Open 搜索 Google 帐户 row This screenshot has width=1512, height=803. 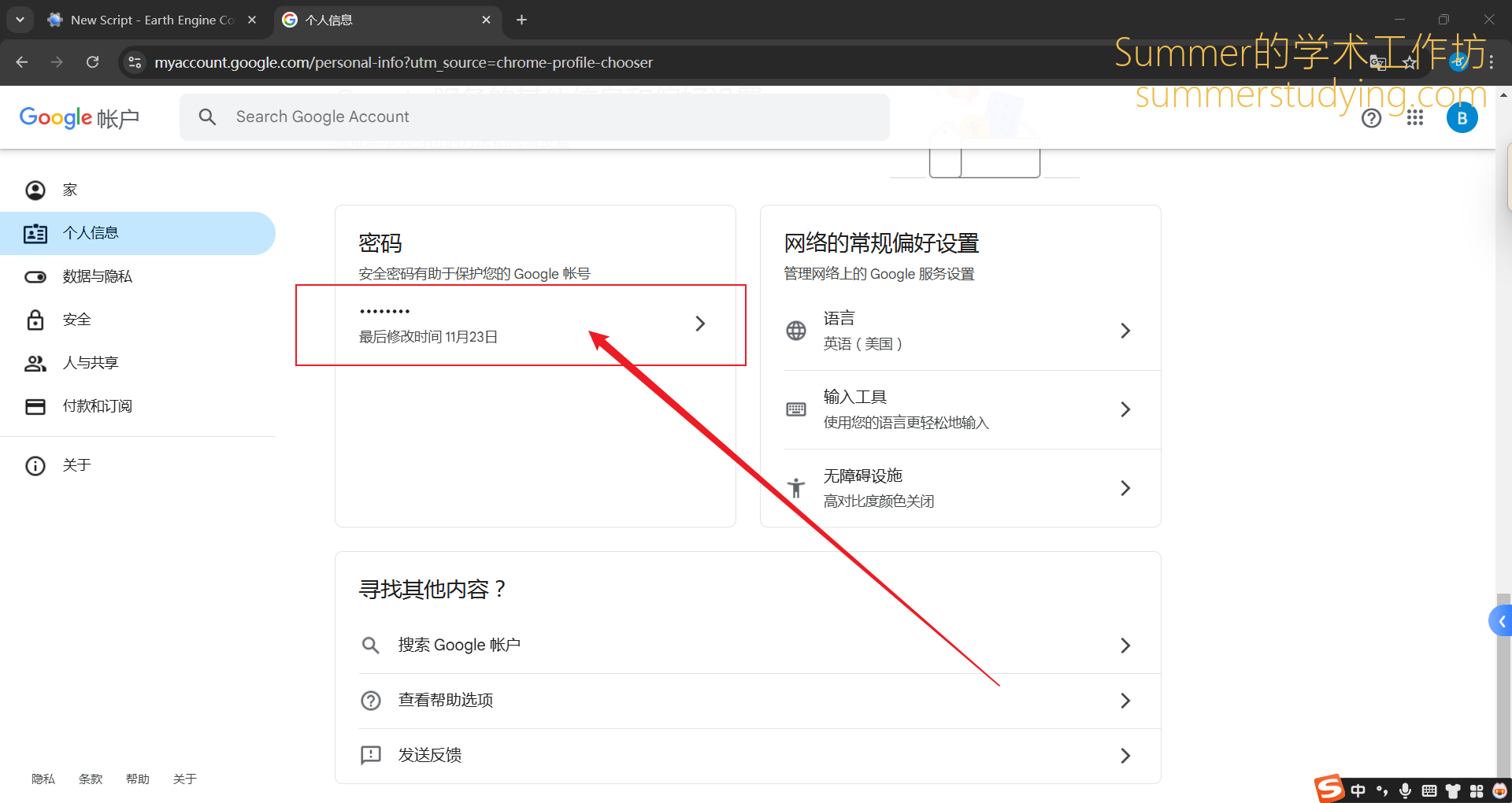coord(748,646)
